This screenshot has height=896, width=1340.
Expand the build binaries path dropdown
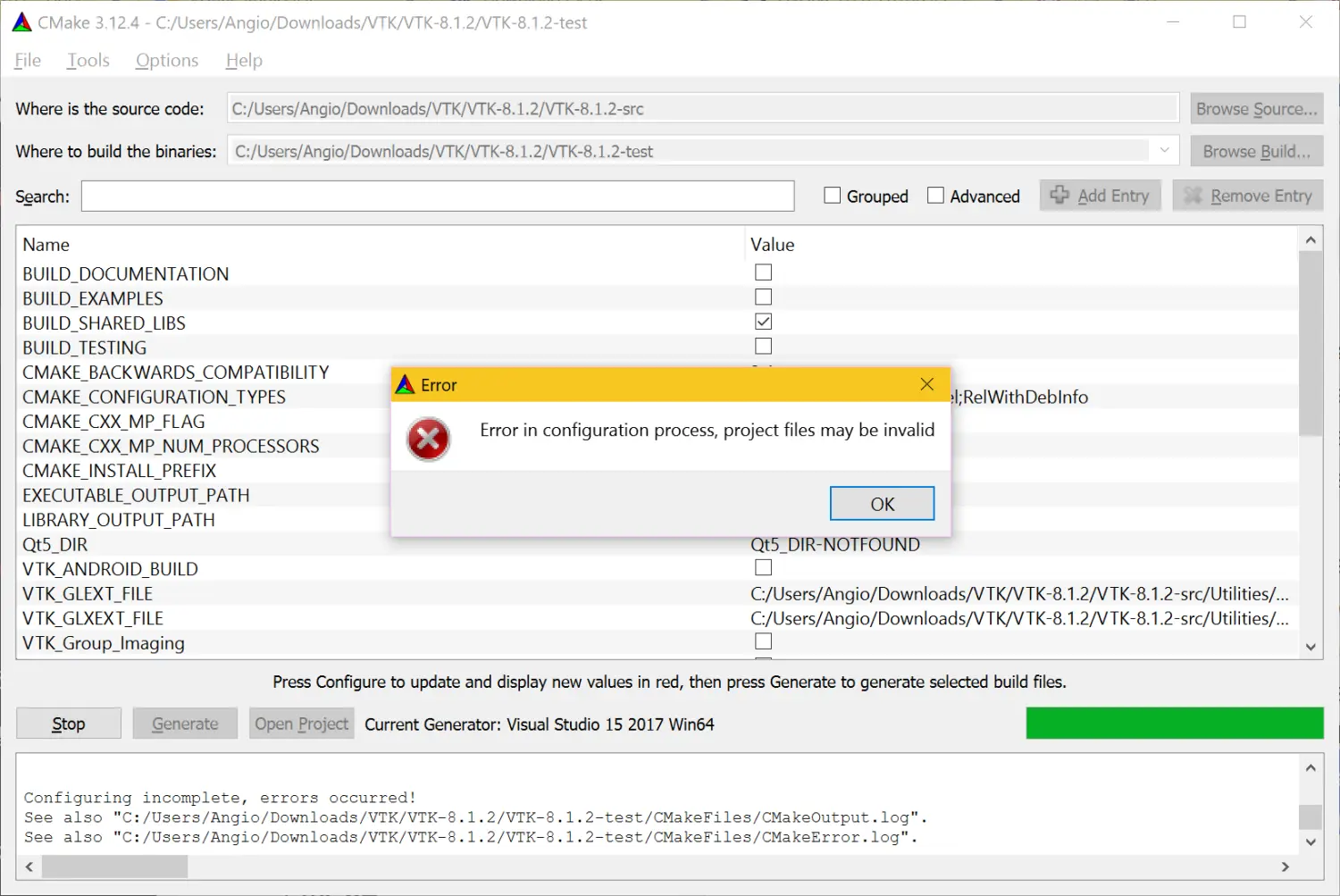pyautogui.click(x=1164, y=151)
